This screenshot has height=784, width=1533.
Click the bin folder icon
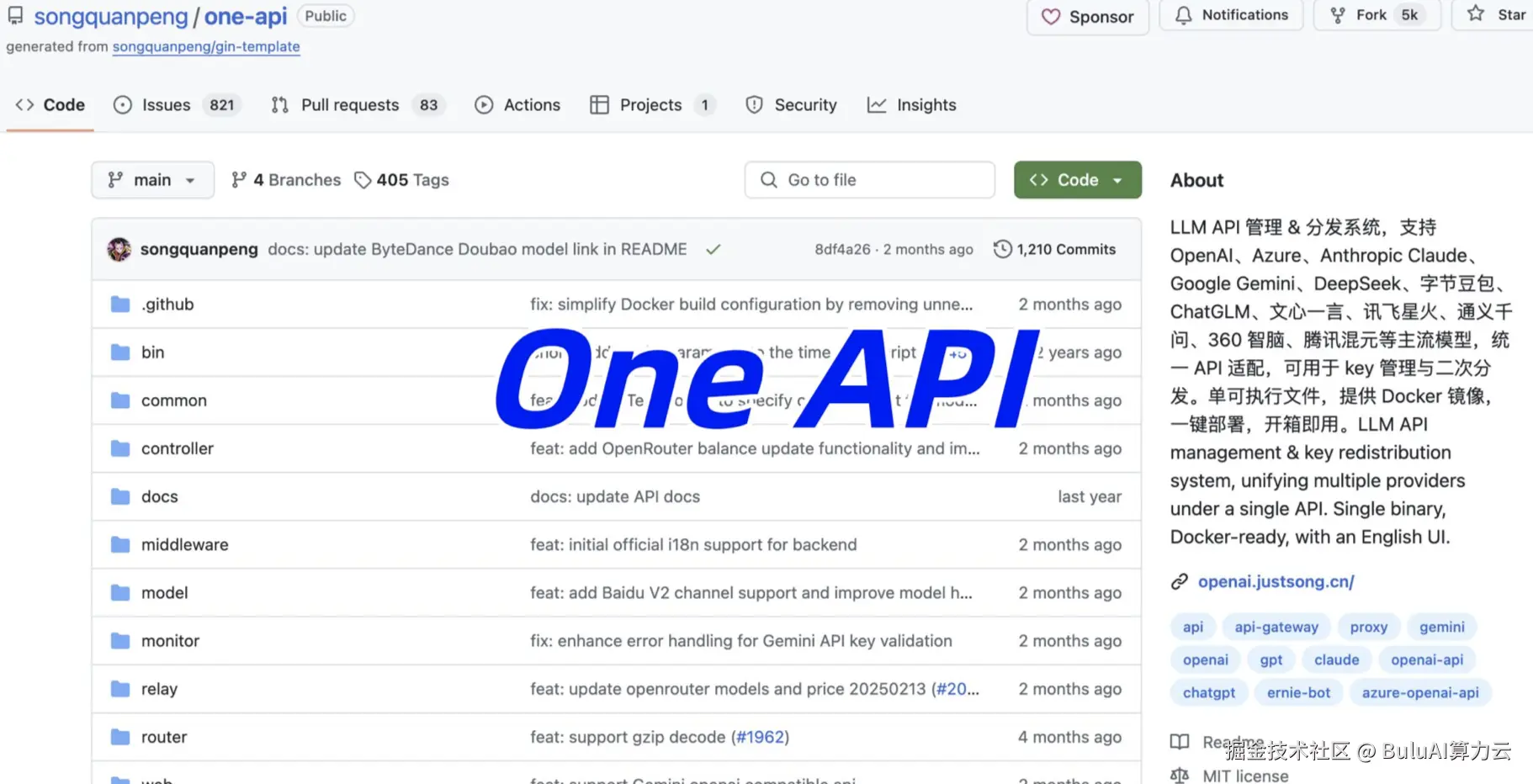120,352
